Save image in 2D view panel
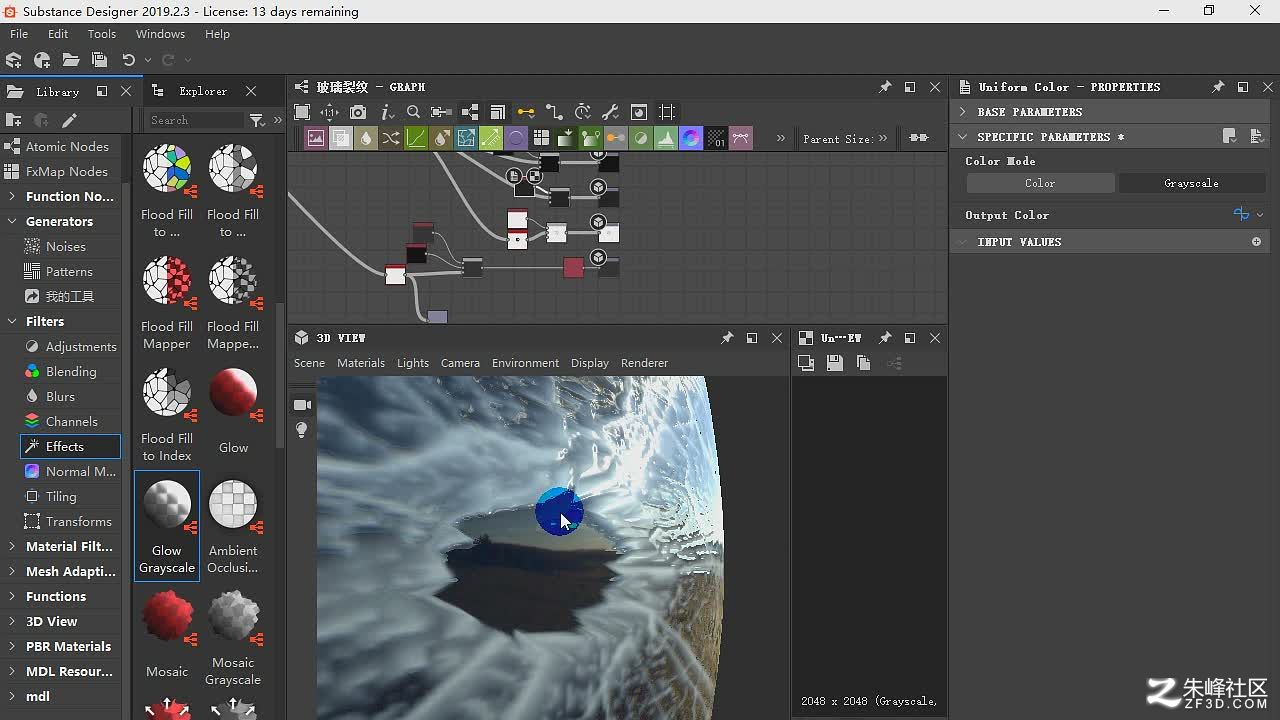Viewport: 1280px width, 720px height. (x=835, y=364)
